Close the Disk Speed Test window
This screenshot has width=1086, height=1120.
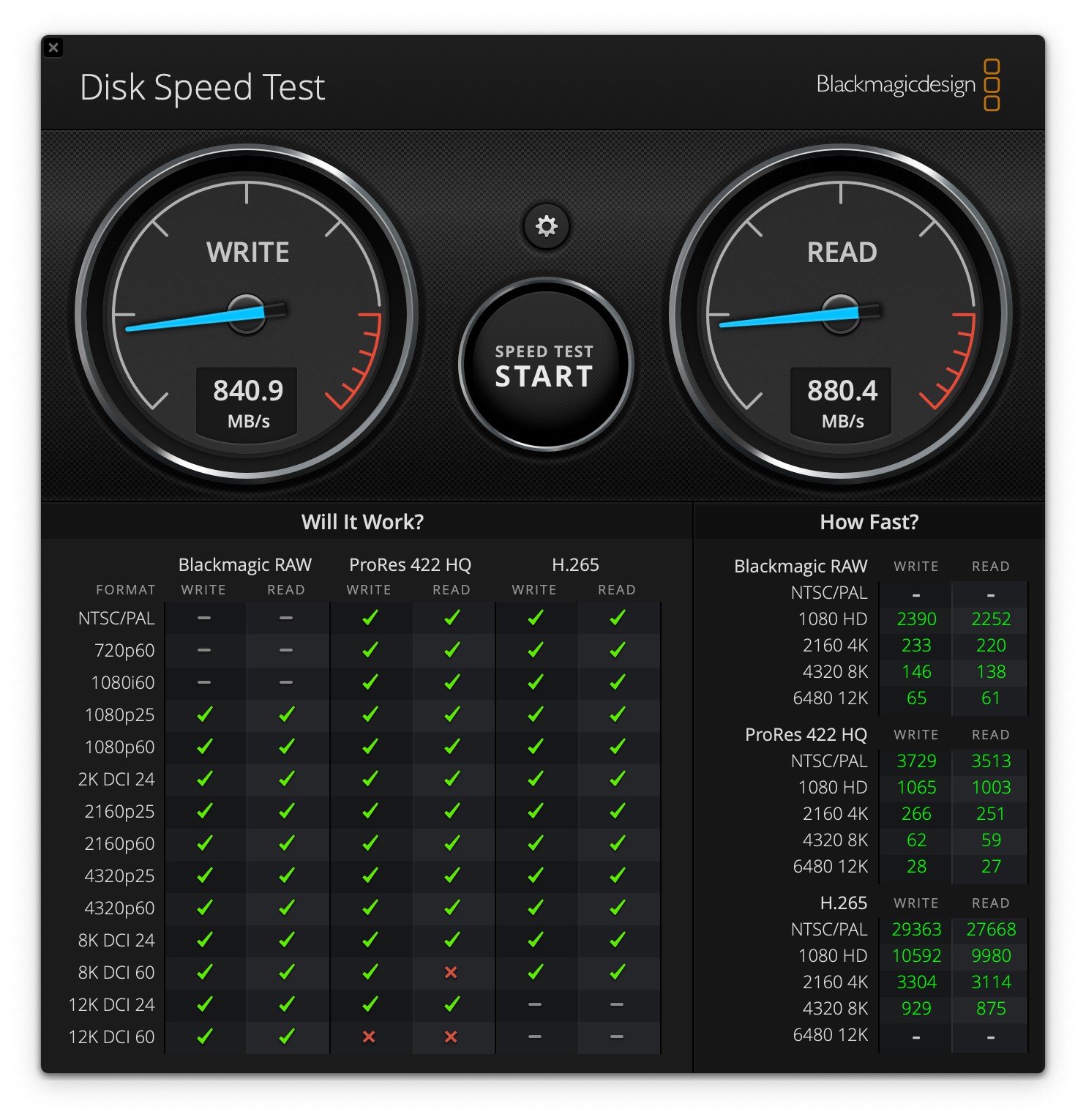[53, 48]
